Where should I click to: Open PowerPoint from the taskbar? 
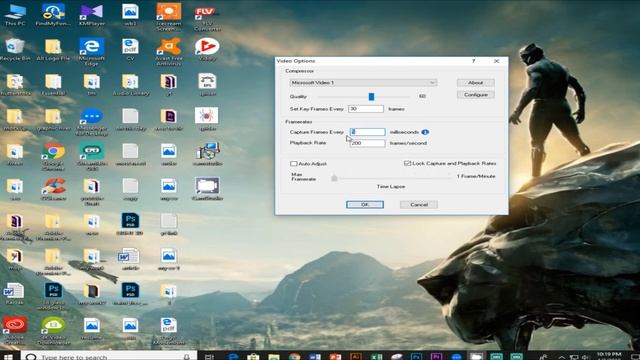[x=335, y=356]
